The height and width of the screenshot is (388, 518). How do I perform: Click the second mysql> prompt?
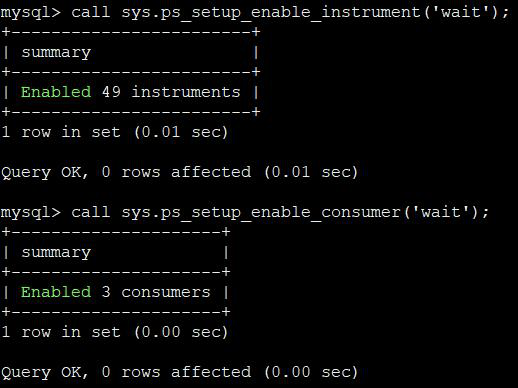tap(31, 213)
